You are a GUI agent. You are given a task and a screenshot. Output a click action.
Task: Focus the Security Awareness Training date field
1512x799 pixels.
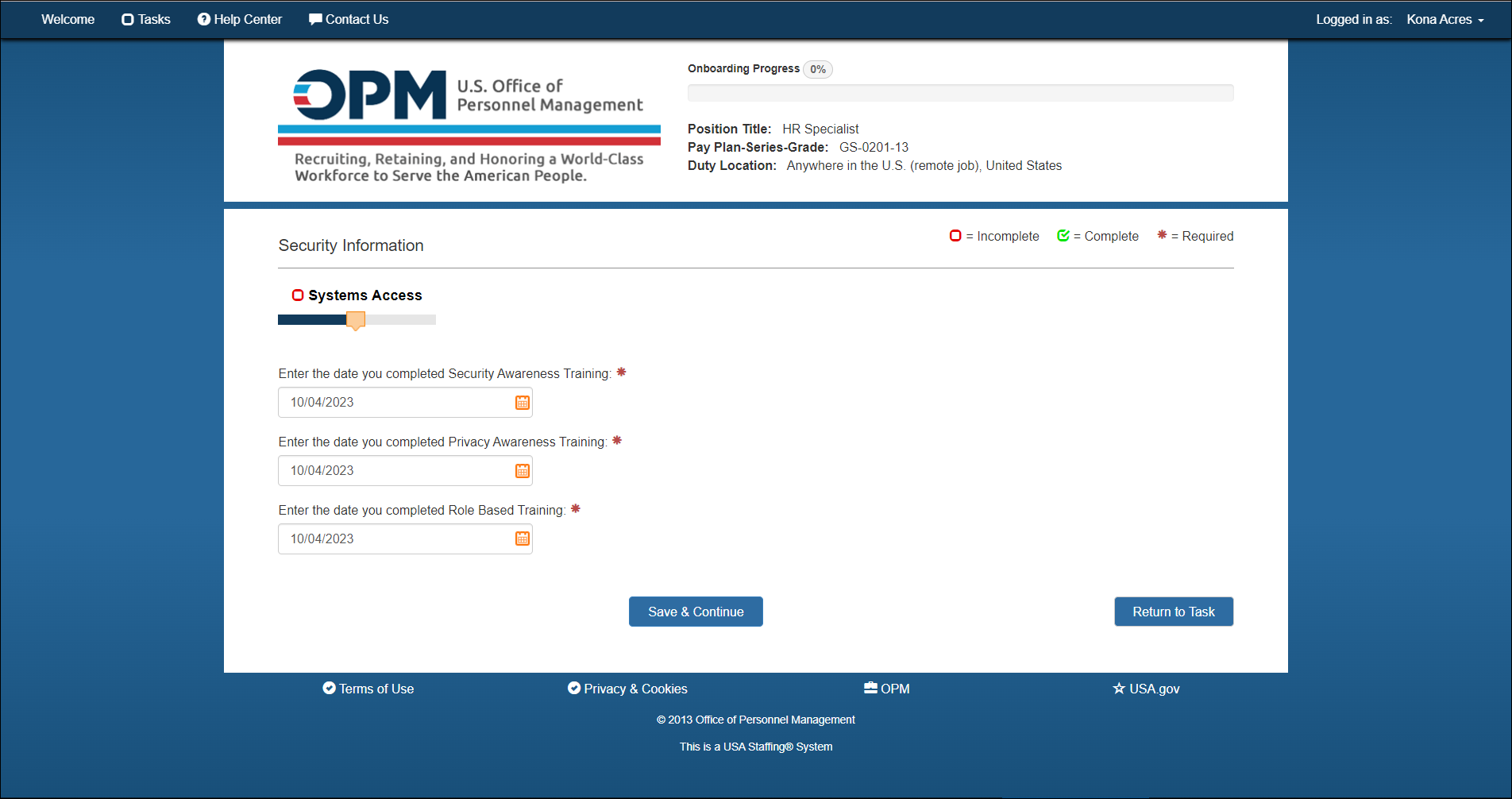405,403
